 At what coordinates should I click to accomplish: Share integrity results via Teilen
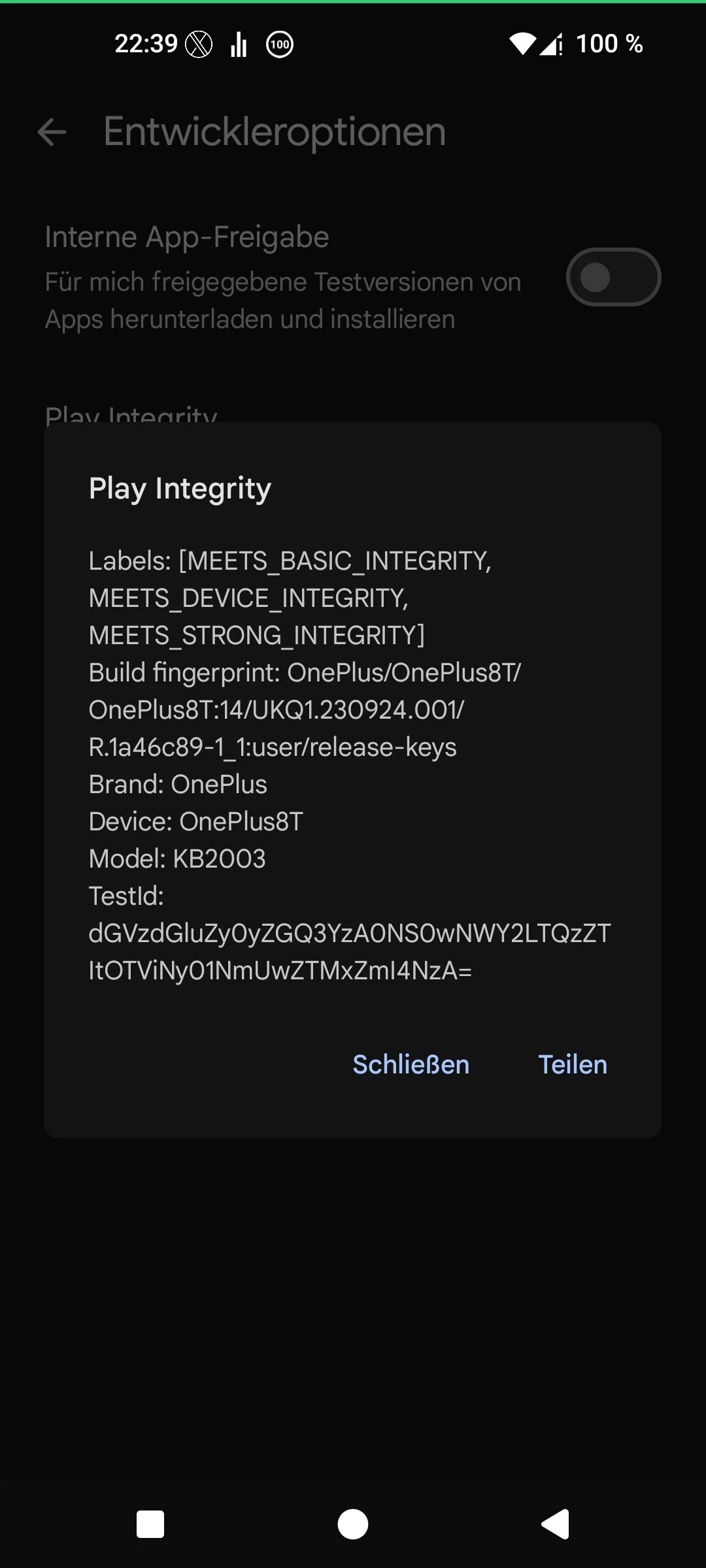(573, 1064)
